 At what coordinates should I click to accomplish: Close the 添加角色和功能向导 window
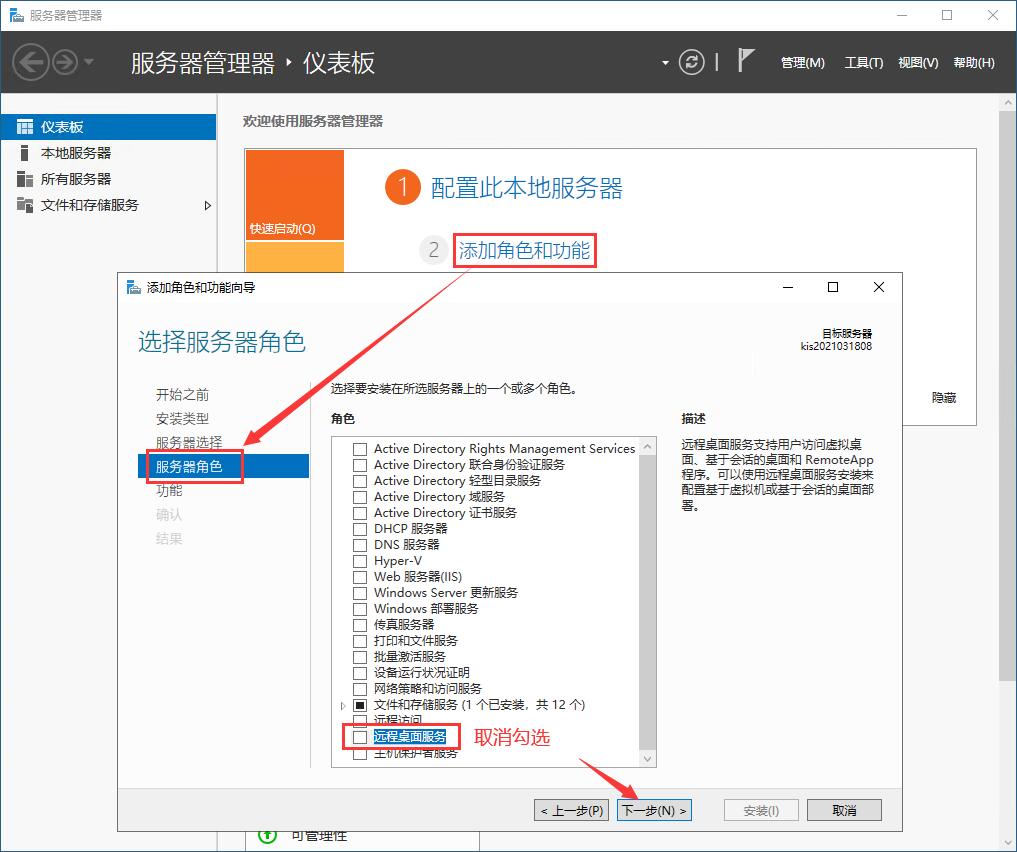pos(879,287)
